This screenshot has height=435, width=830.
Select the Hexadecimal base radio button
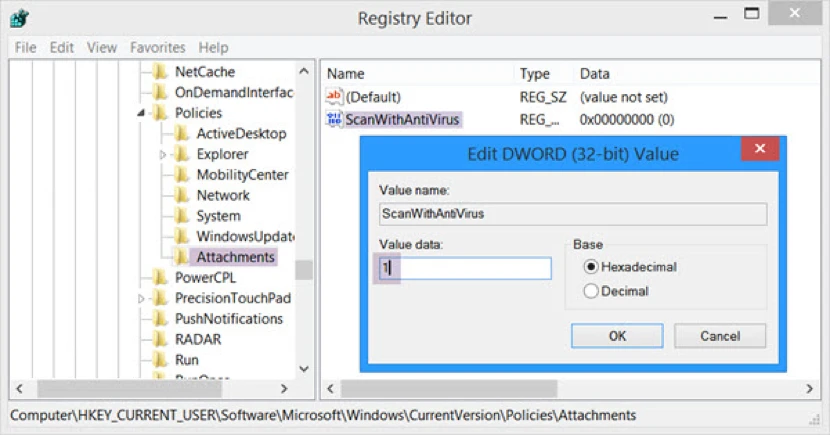pyautogui.click(x=591, y=267)
